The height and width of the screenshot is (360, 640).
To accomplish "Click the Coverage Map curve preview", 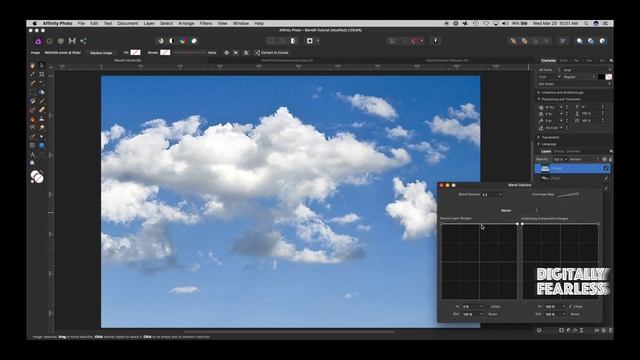I will (568, 195).
